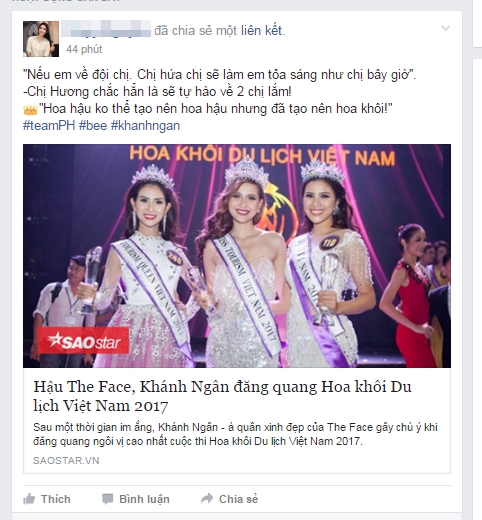
Task: Click the Bình luận speech bubble icon
Action: (107, 499)
